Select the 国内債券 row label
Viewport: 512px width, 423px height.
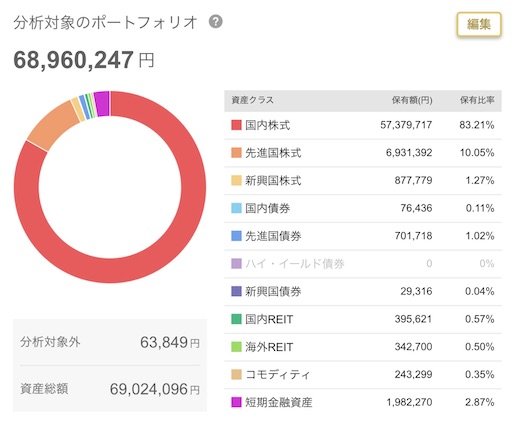268,208
